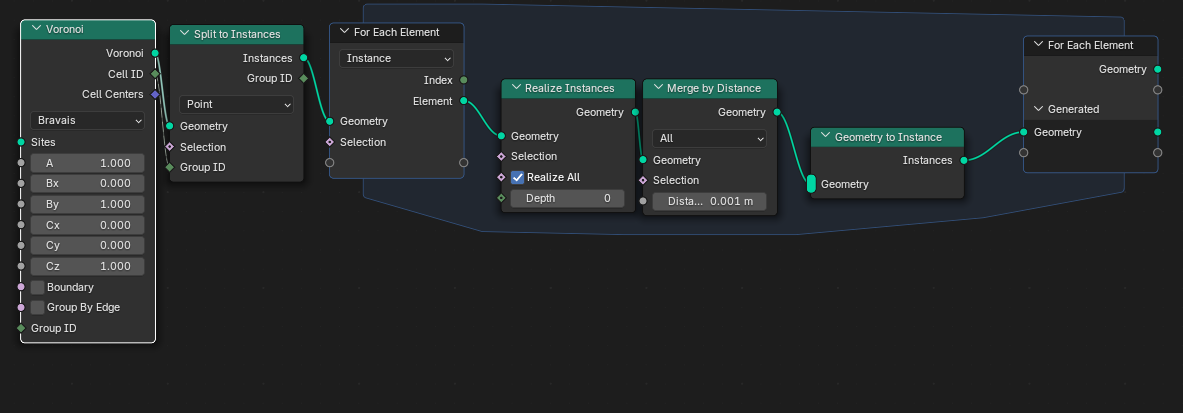Viewport: 1183px width, 413px height.
Task: Click the Generated Geometry input socket
Action: 1024,132
